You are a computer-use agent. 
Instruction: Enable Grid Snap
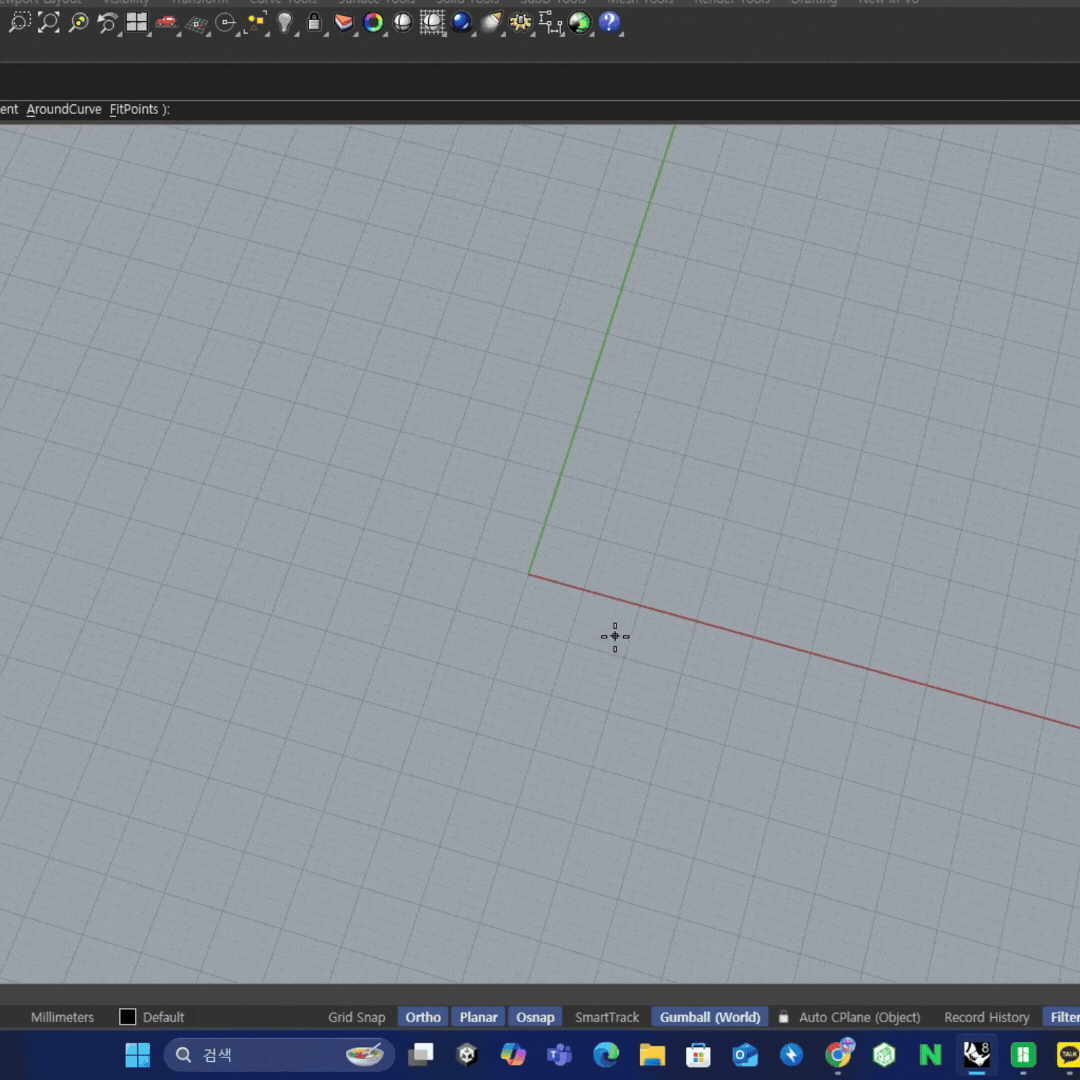point(356,1017)
